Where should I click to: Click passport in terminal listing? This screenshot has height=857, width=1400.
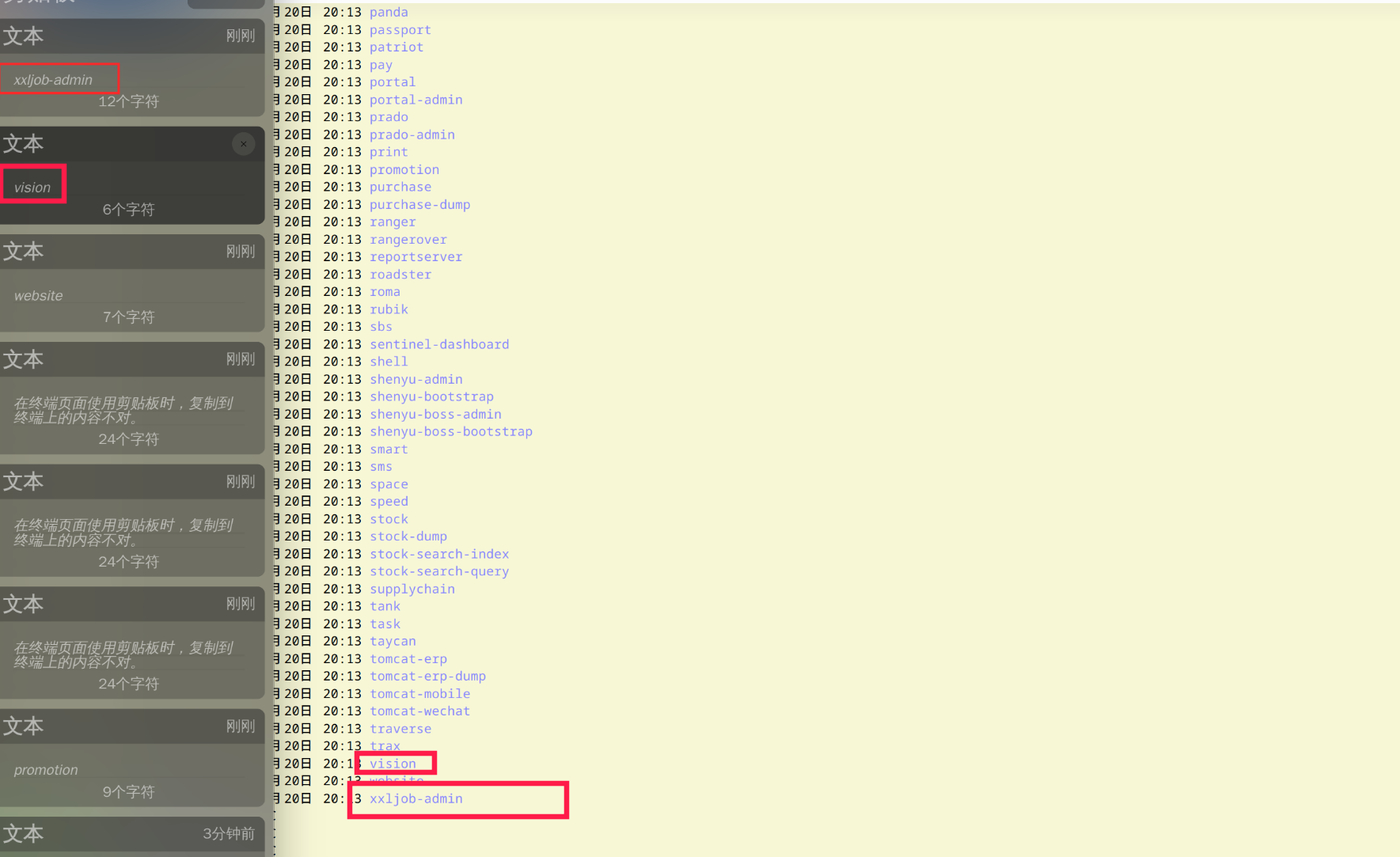(400, 30)
